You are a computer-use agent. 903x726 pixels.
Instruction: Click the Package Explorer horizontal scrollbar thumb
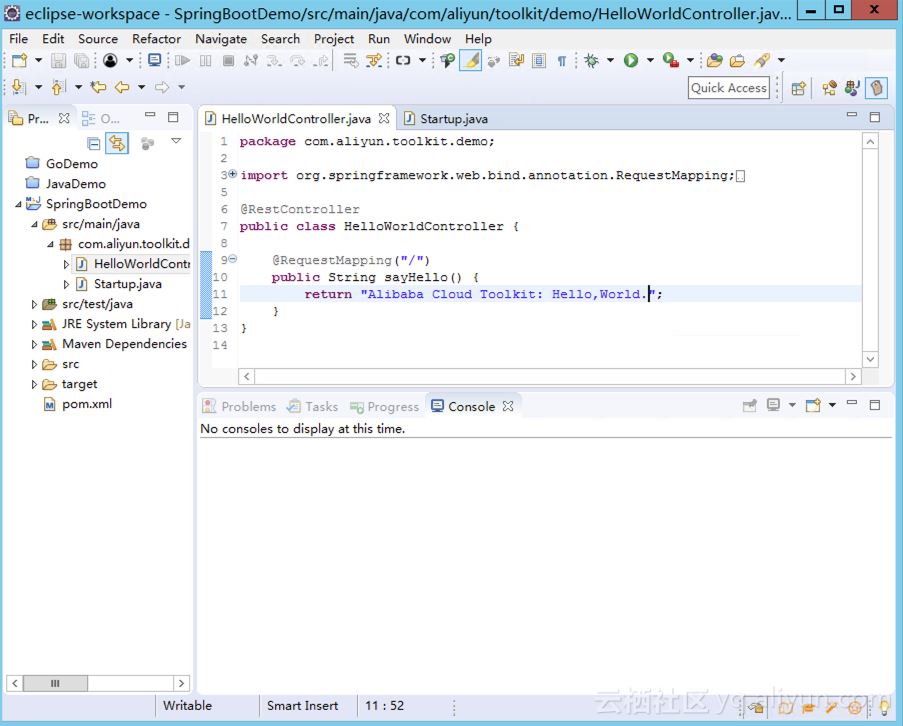[55, 683]
